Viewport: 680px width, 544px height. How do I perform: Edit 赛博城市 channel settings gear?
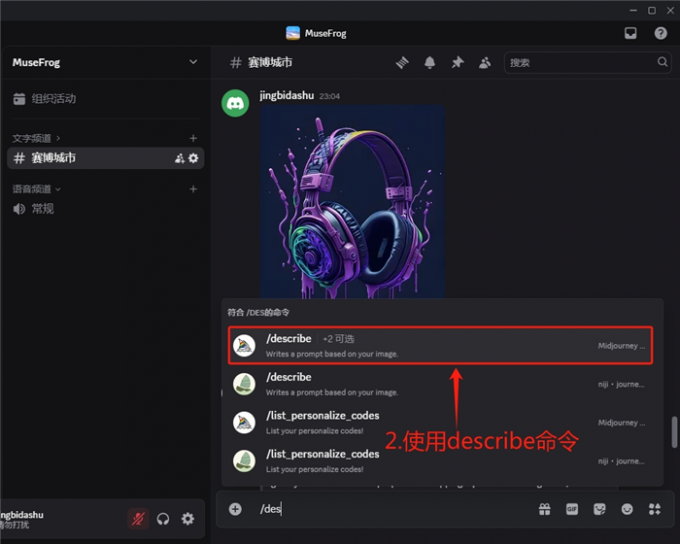click(x=193, y=158)
